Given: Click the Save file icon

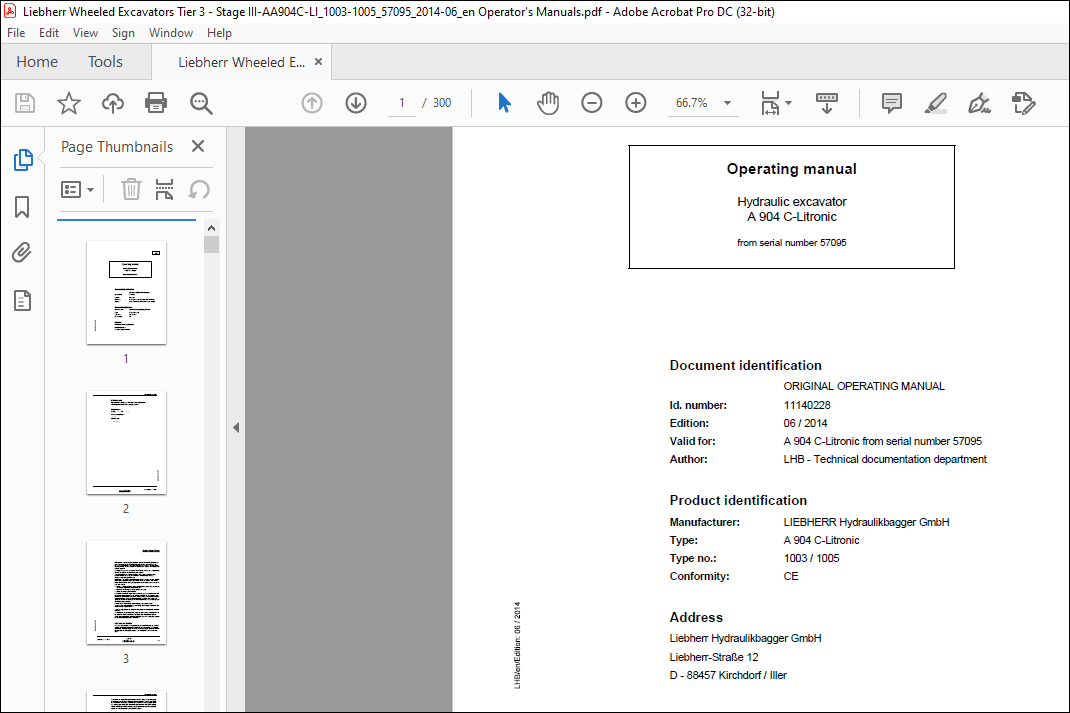Looking at the screenshot, I should [25, 103].
